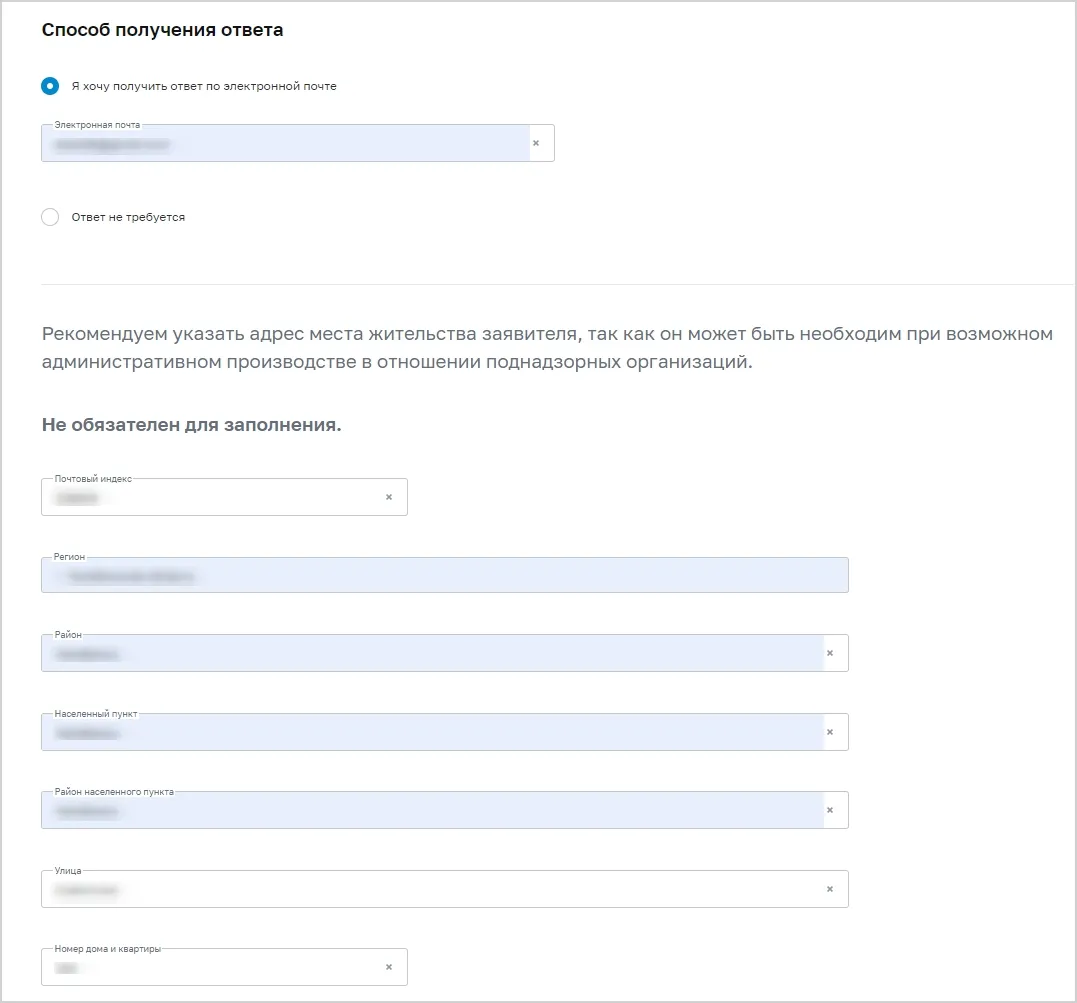Open the Населенный пункт combo field

[x=432, y=732]
